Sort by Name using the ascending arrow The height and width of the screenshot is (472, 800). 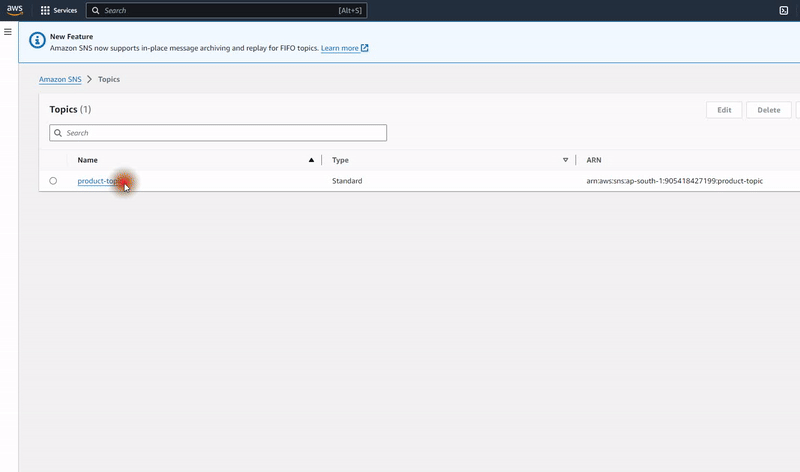coord(311,160)
